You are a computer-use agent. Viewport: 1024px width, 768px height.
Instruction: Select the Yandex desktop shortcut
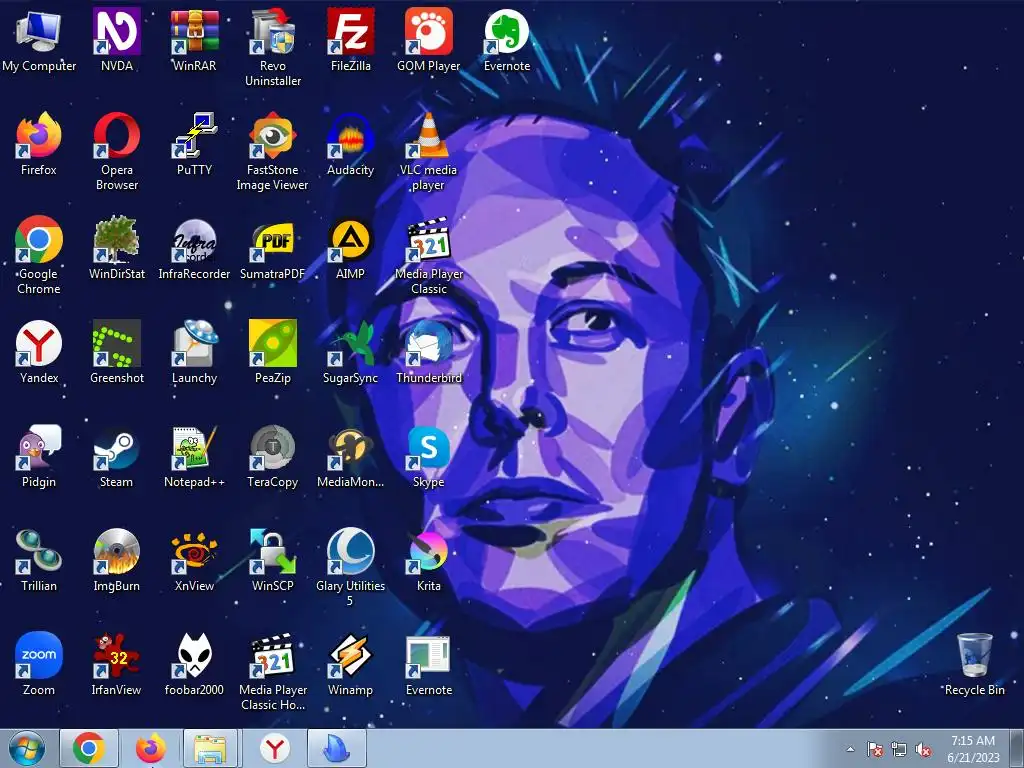coord(39,343)
